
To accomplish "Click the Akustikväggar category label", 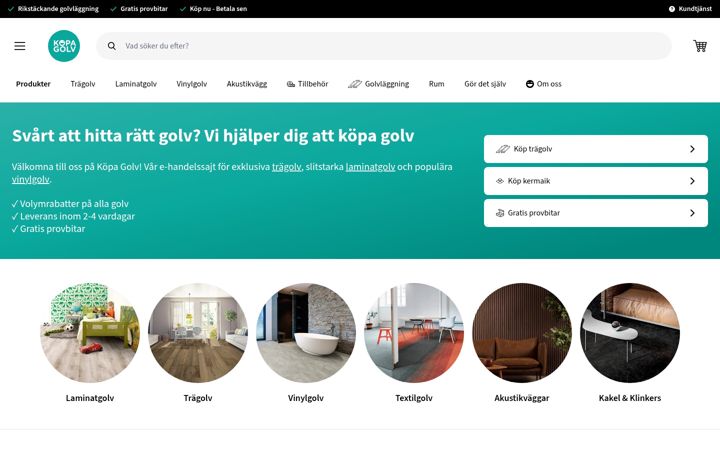I will [522, 398].
